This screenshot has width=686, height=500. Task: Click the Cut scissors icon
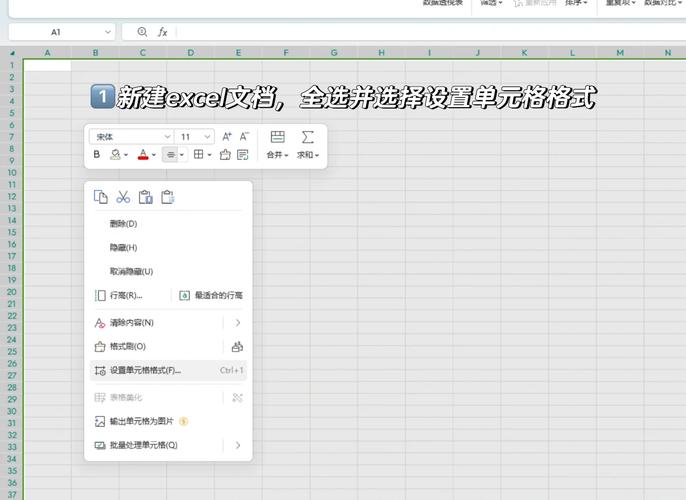(x=123, y=197)
